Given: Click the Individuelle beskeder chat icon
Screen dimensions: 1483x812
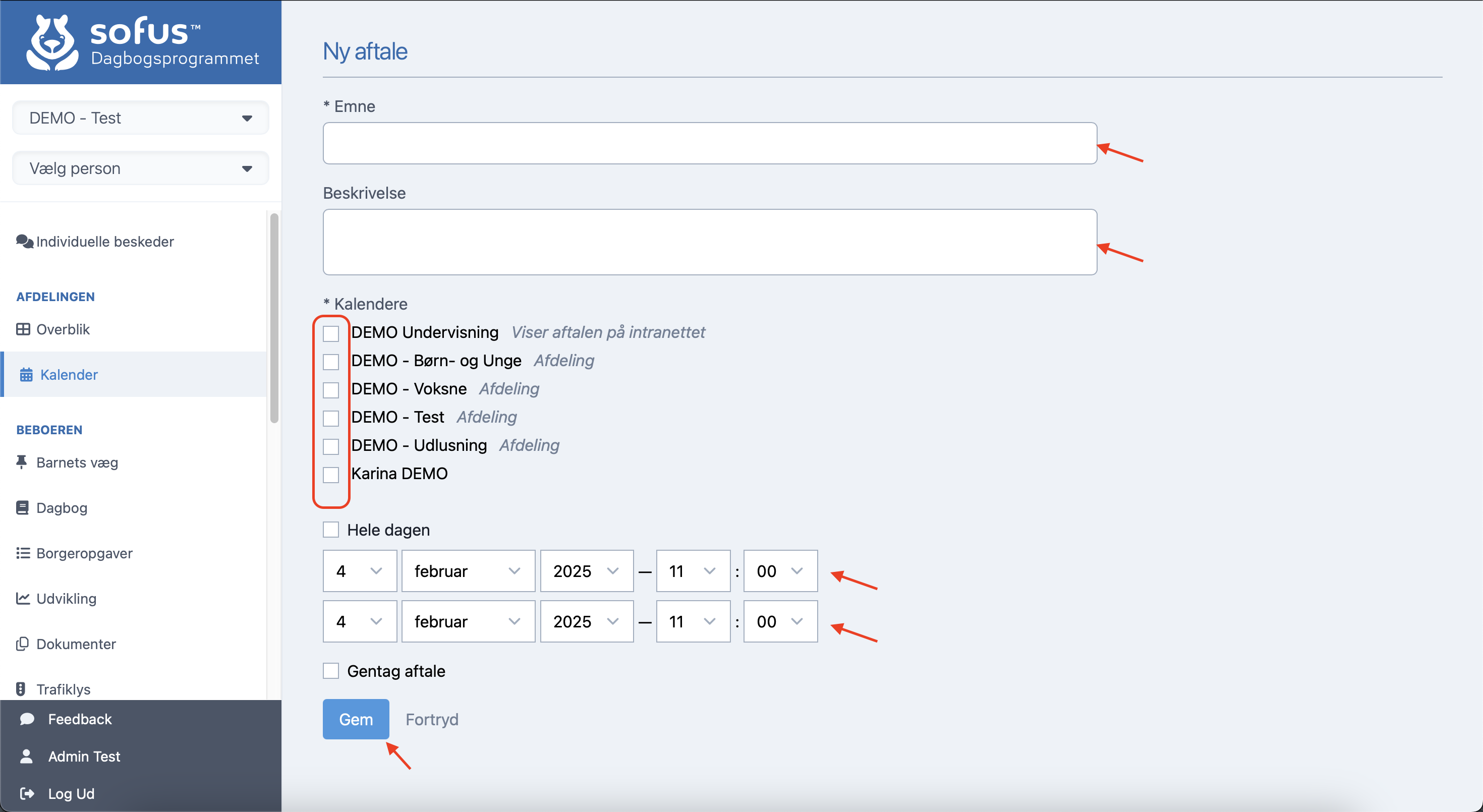Looking at the screenshot, I should coord(24,242).
